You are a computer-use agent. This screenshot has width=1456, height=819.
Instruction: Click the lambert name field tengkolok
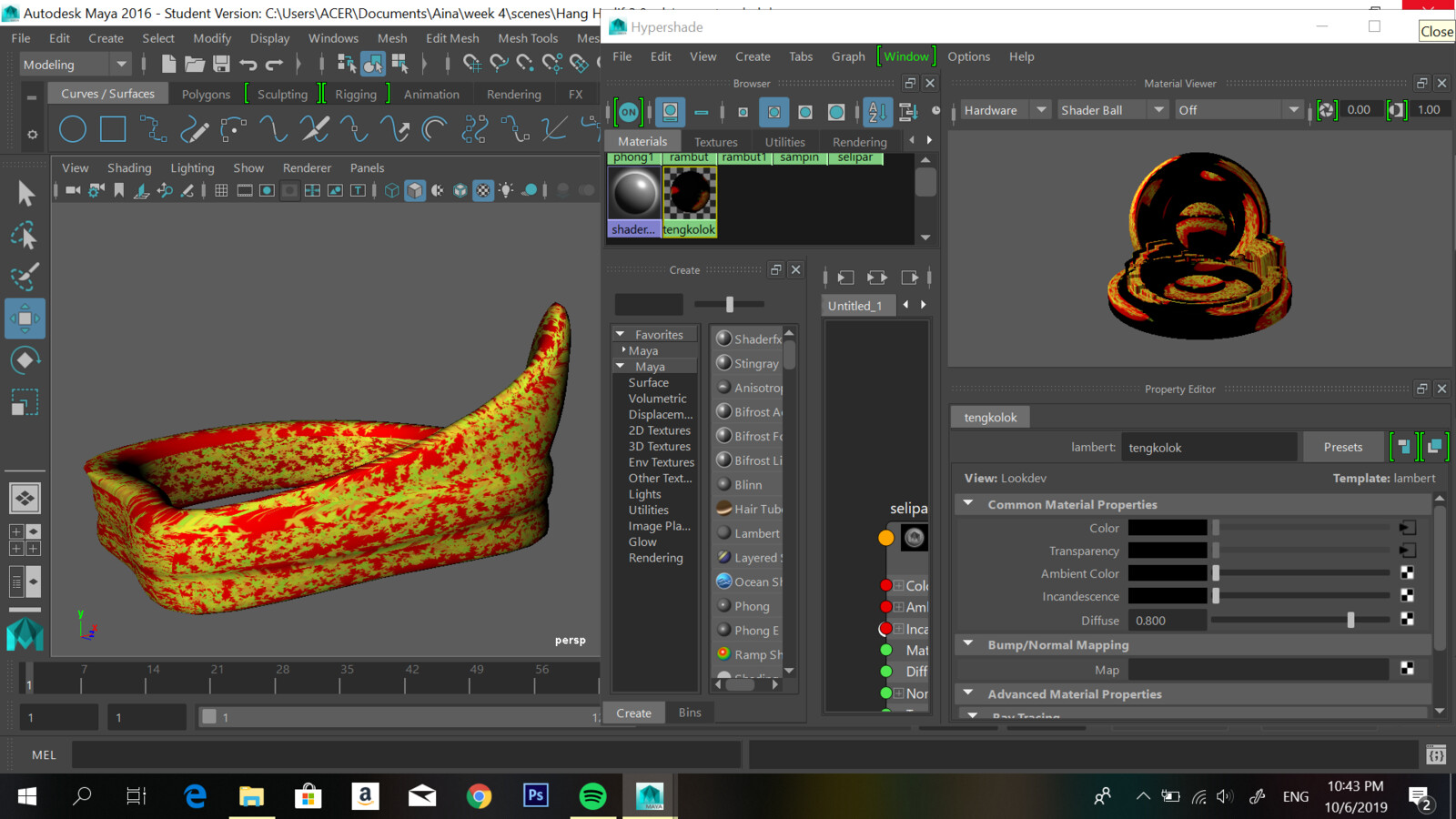tap(1208, 448)
